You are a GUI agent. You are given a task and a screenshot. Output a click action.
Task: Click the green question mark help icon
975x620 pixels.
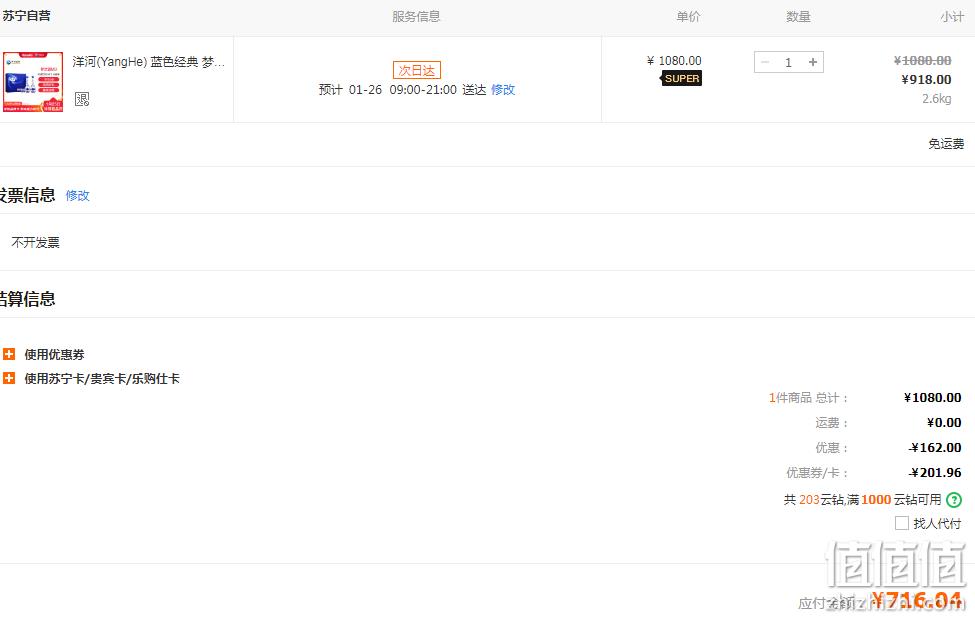point(954,499)
